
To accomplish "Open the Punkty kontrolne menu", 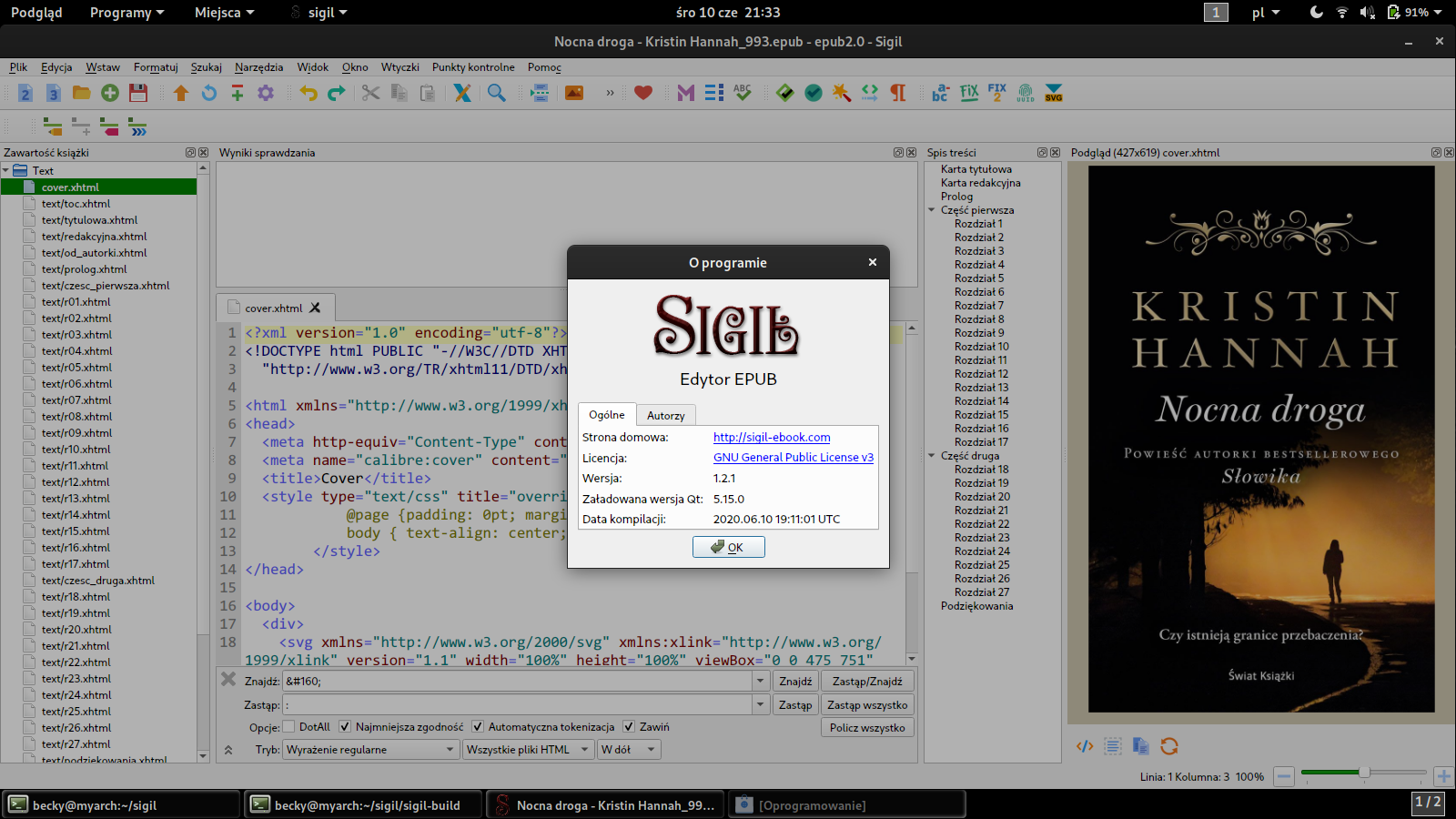I will click(473, 67).
